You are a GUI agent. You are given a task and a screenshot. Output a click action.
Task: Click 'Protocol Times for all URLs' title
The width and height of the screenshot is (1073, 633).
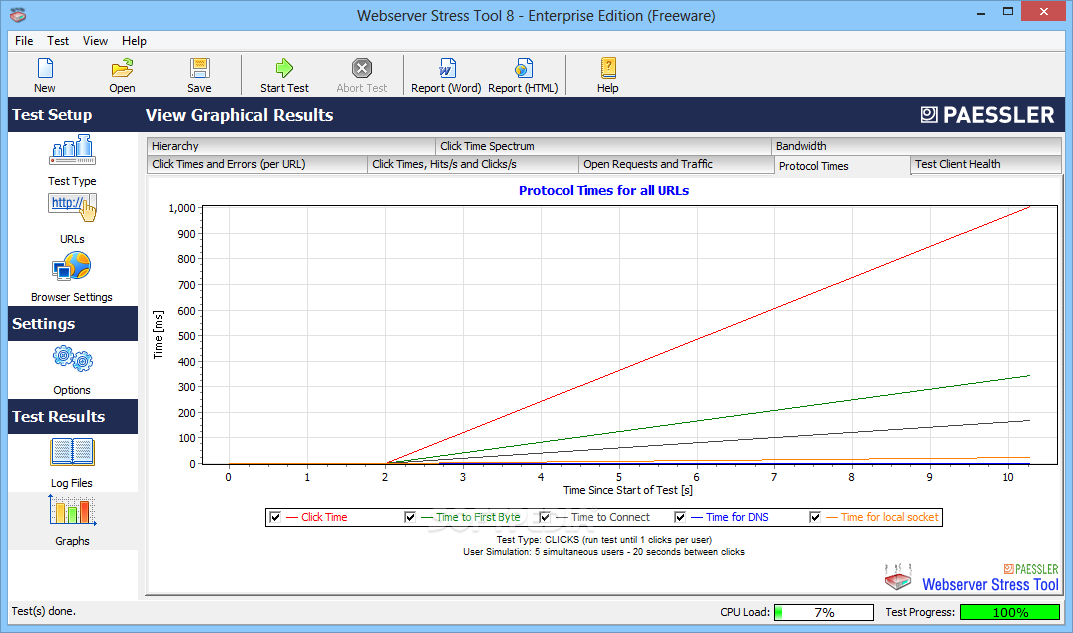point(604,190)
